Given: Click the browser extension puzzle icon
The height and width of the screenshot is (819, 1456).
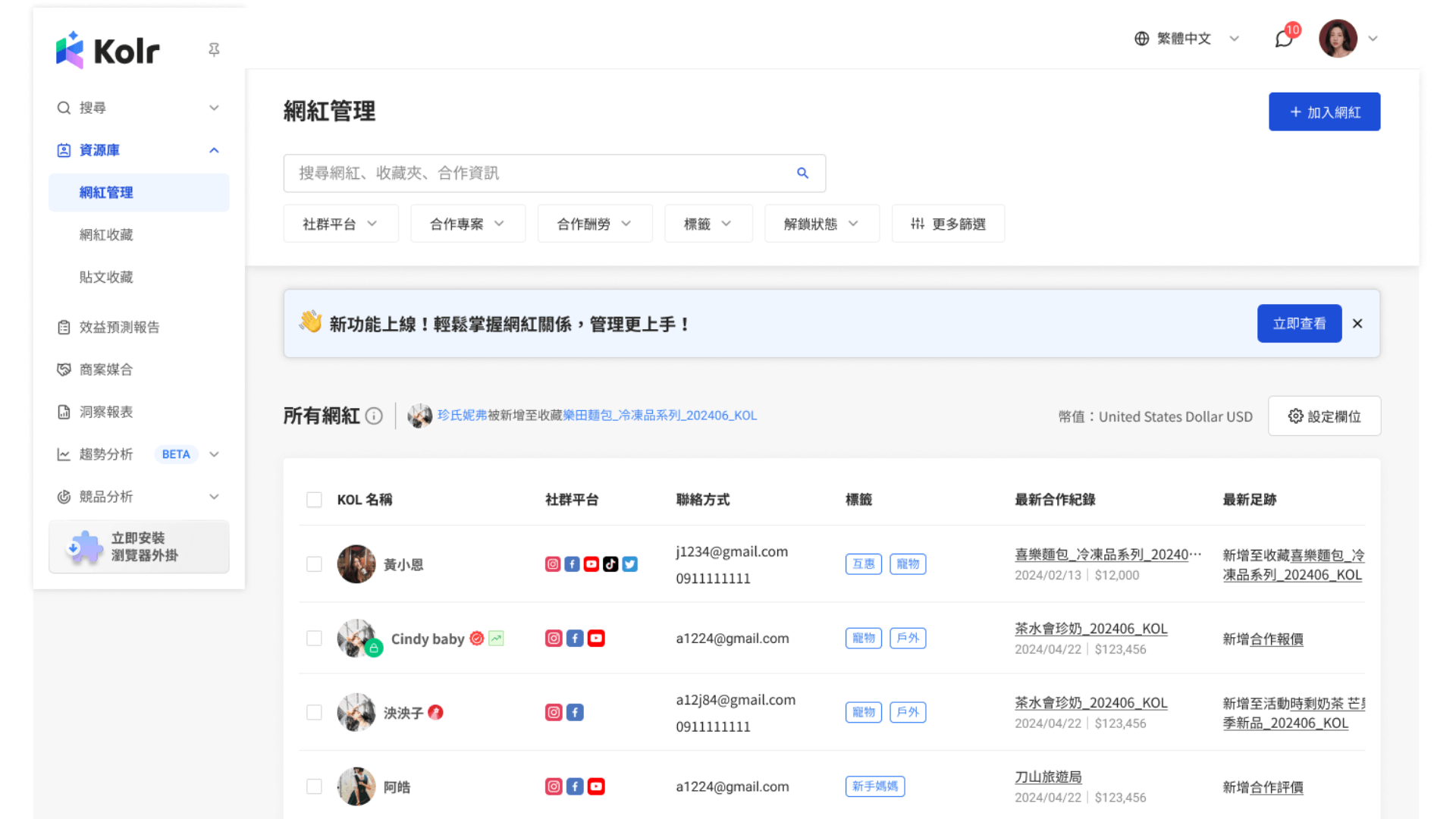Looking at the screenshot, I should [84, 547].
